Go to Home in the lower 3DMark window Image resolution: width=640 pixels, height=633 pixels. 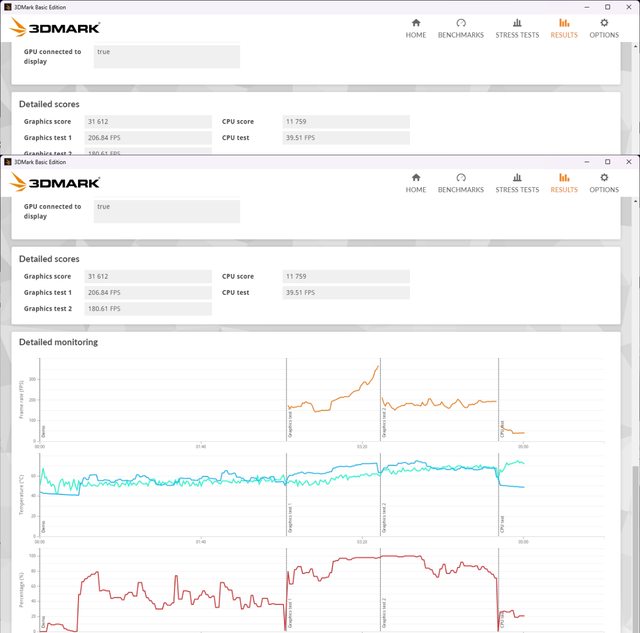(x=415, y=182)
